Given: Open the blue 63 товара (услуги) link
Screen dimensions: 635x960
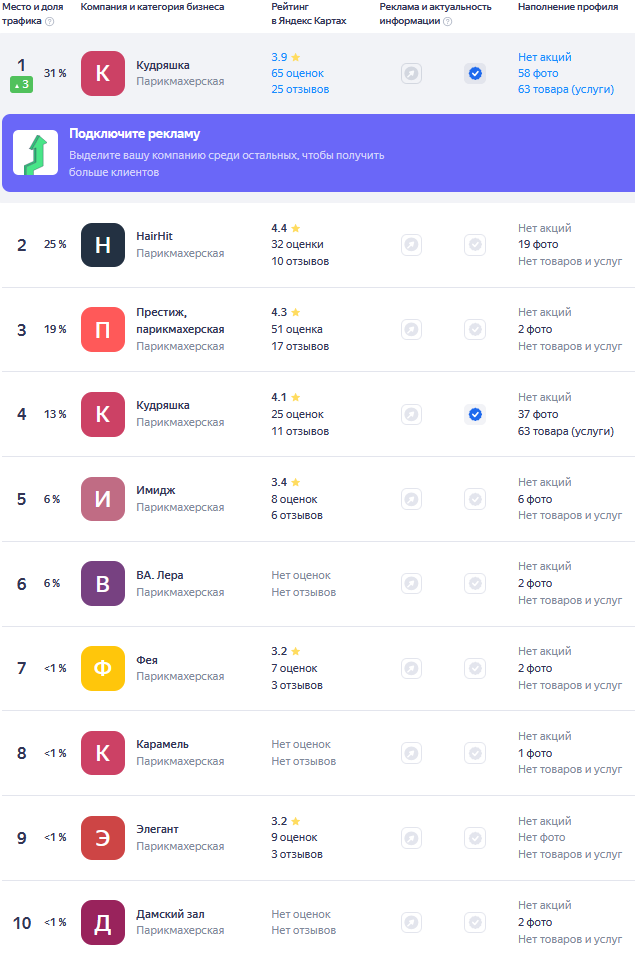Looking at the screenshot, I should [566, 89].
